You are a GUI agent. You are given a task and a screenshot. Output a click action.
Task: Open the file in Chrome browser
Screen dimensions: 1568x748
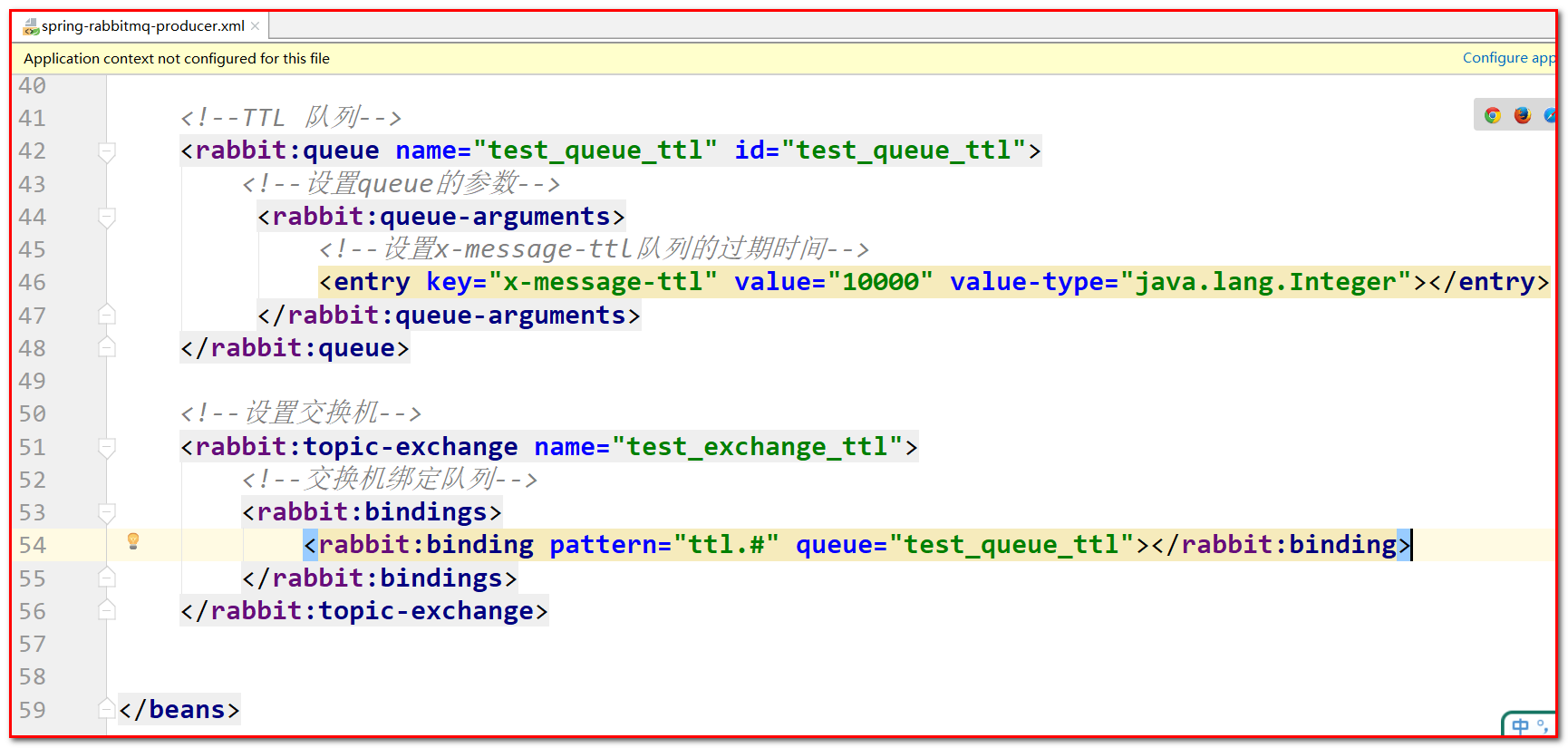1492,115
